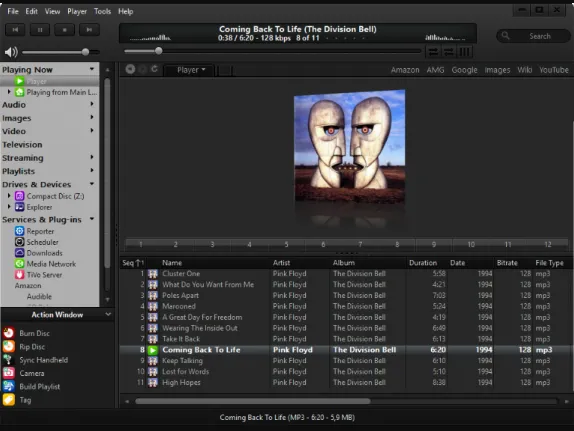
Task: Select High Hopes track in the list
Action: 346,382
